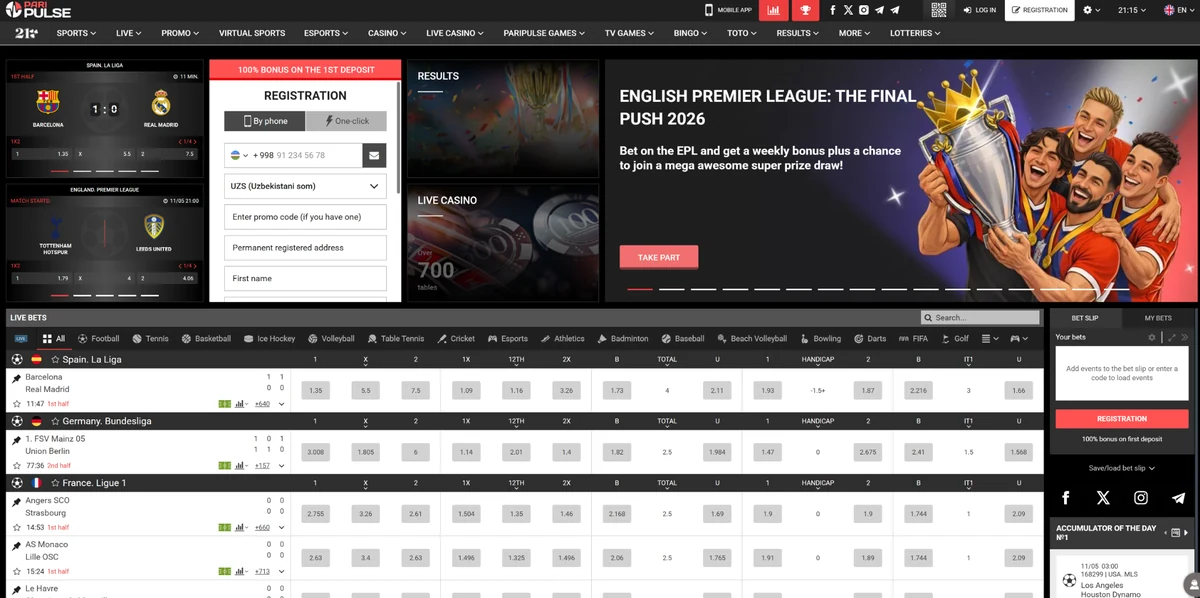Switch to the My Bets tab
Viewport: 1200px width, 598px height.
[x=1158, y=318]
